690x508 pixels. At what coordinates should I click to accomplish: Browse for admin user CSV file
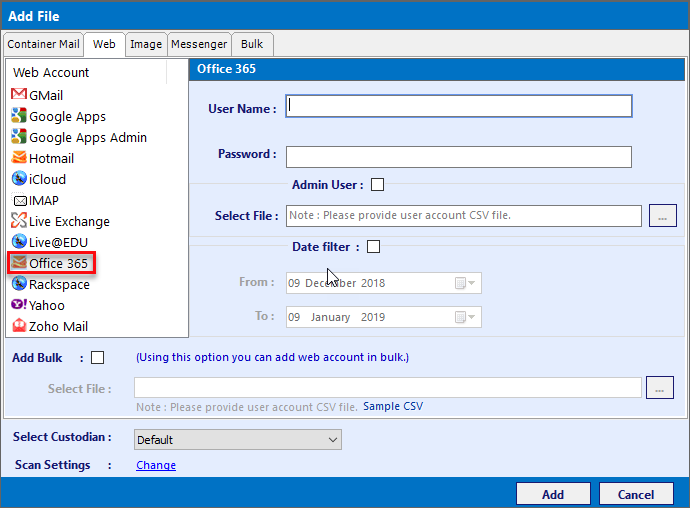tap(662, 216)
